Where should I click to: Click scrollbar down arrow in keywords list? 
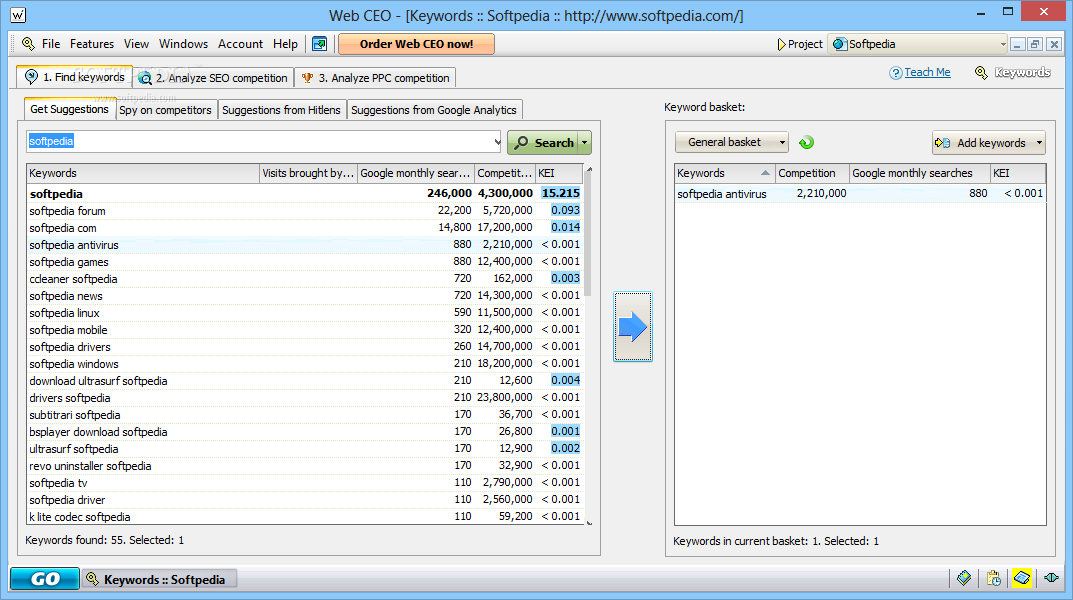[589, 522]
